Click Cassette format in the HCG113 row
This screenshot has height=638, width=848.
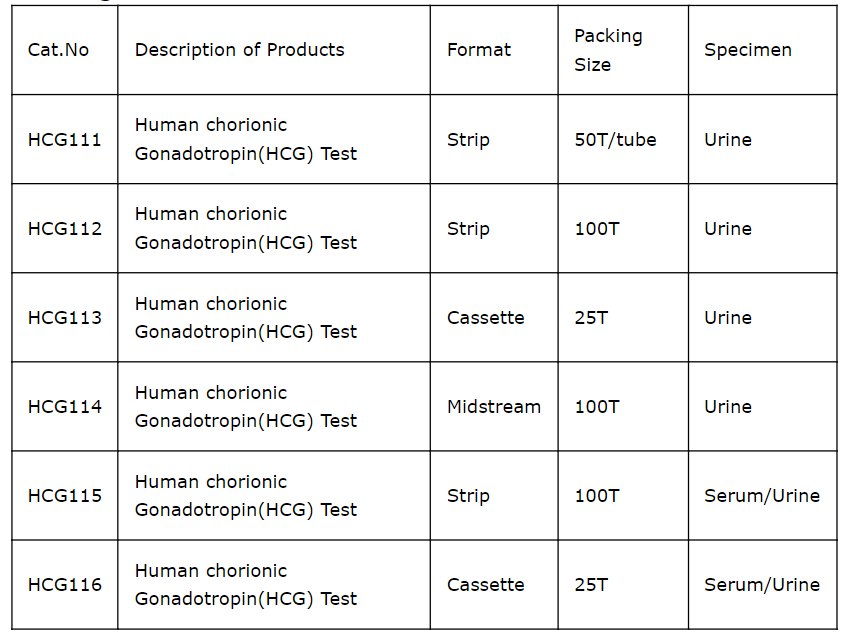click(x=486, y=318)
